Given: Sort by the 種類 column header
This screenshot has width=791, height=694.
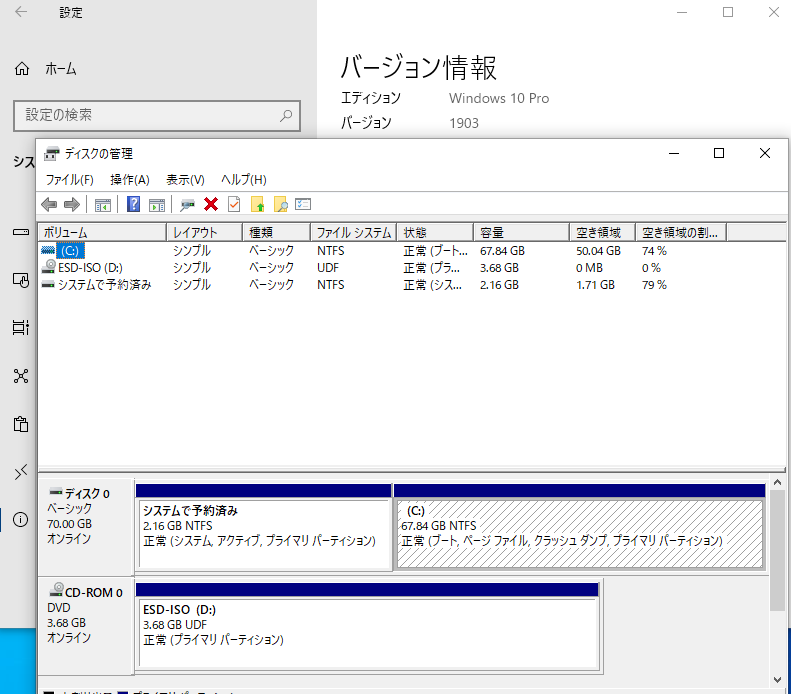Looking at the screenshot, I should click(x=276, y=233).
